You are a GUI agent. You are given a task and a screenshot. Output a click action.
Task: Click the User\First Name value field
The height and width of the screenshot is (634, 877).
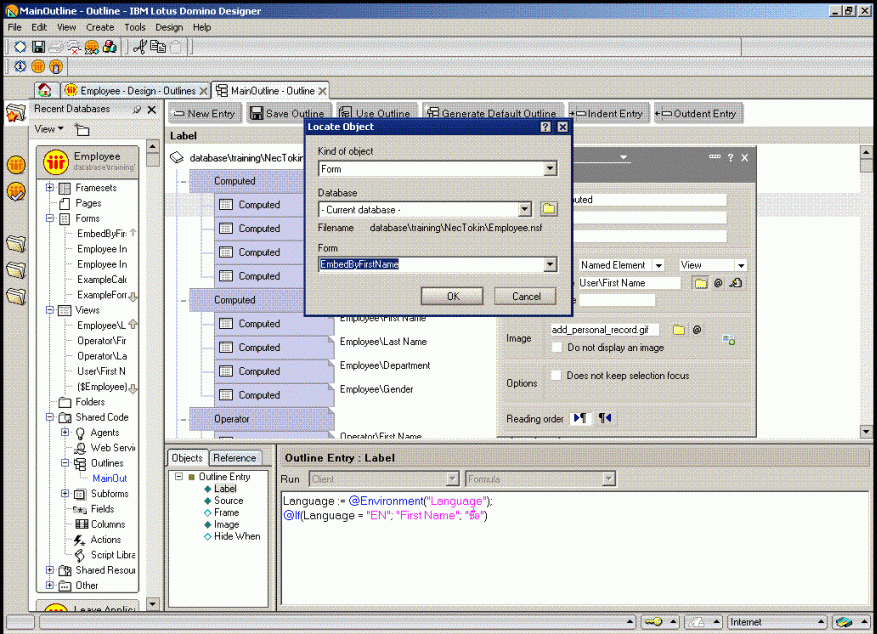pos(629,283)
